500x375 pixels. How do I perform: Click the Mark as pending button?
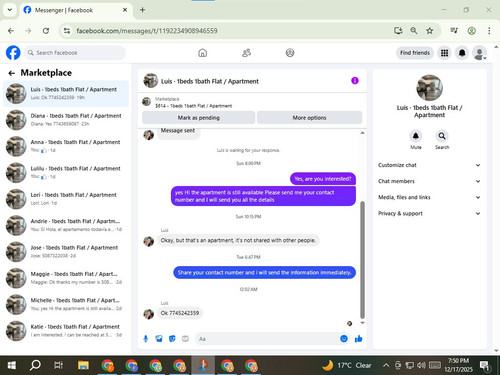(199, 118)
